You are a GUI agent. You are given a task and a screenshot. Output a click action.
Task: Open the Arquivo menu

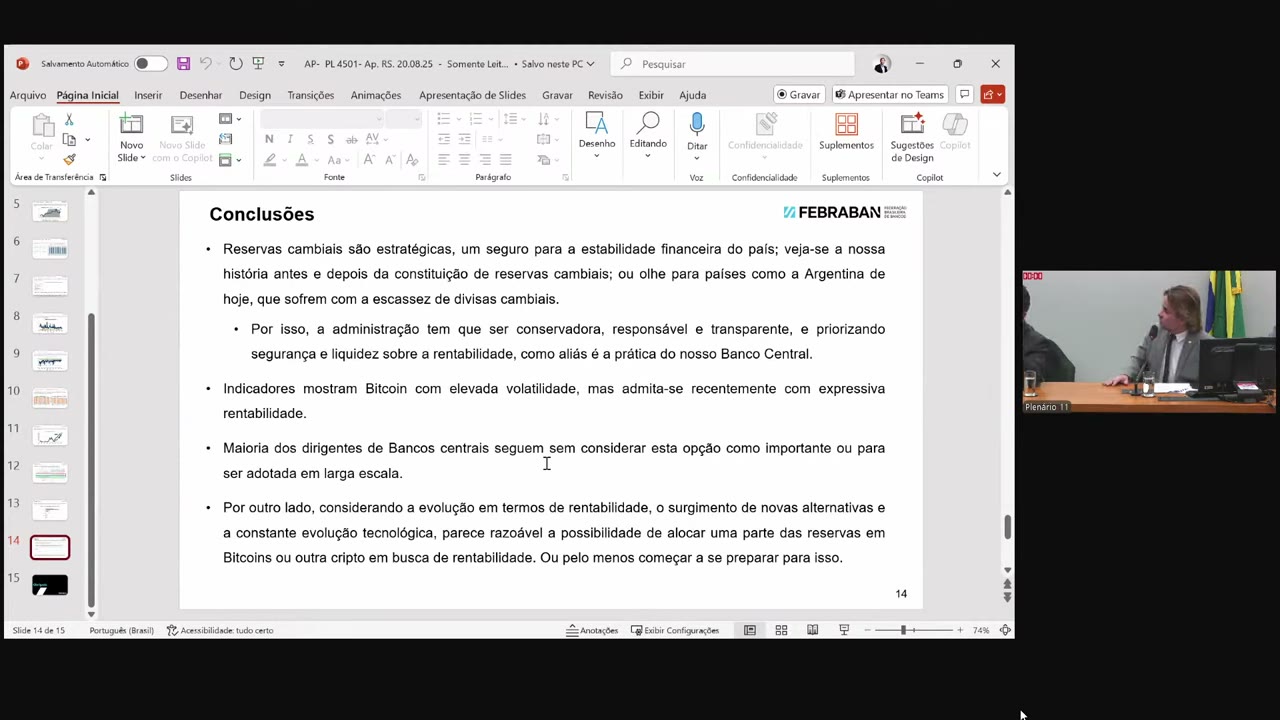pos(28,95)
